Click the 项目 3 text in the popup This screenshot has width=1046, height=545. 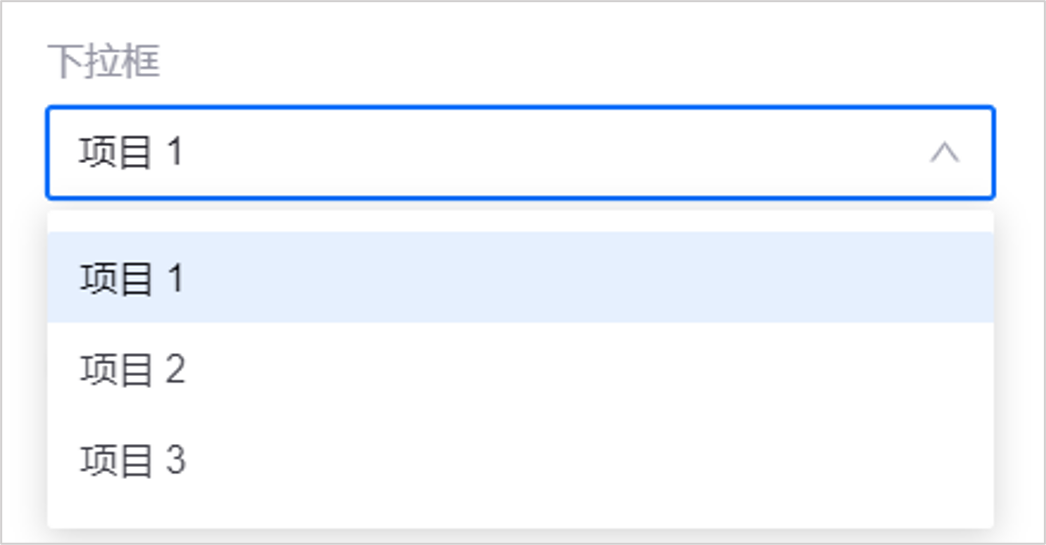tap(133, 461)
